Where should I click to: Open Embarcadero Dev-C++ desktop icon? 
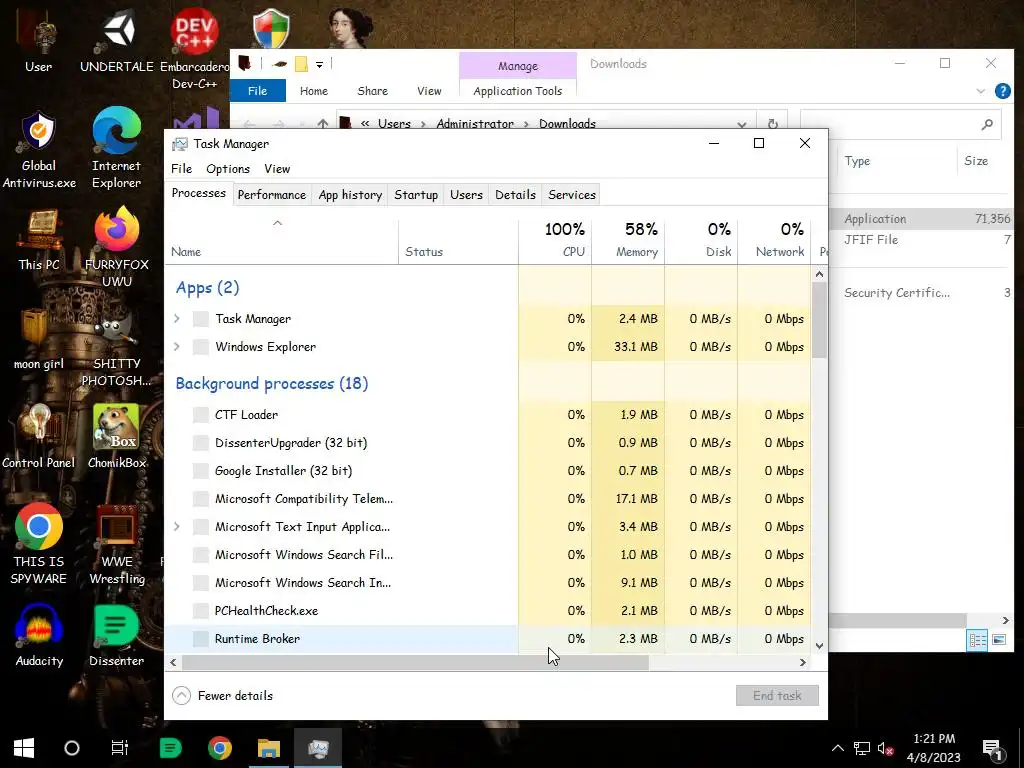pos(194,49)
